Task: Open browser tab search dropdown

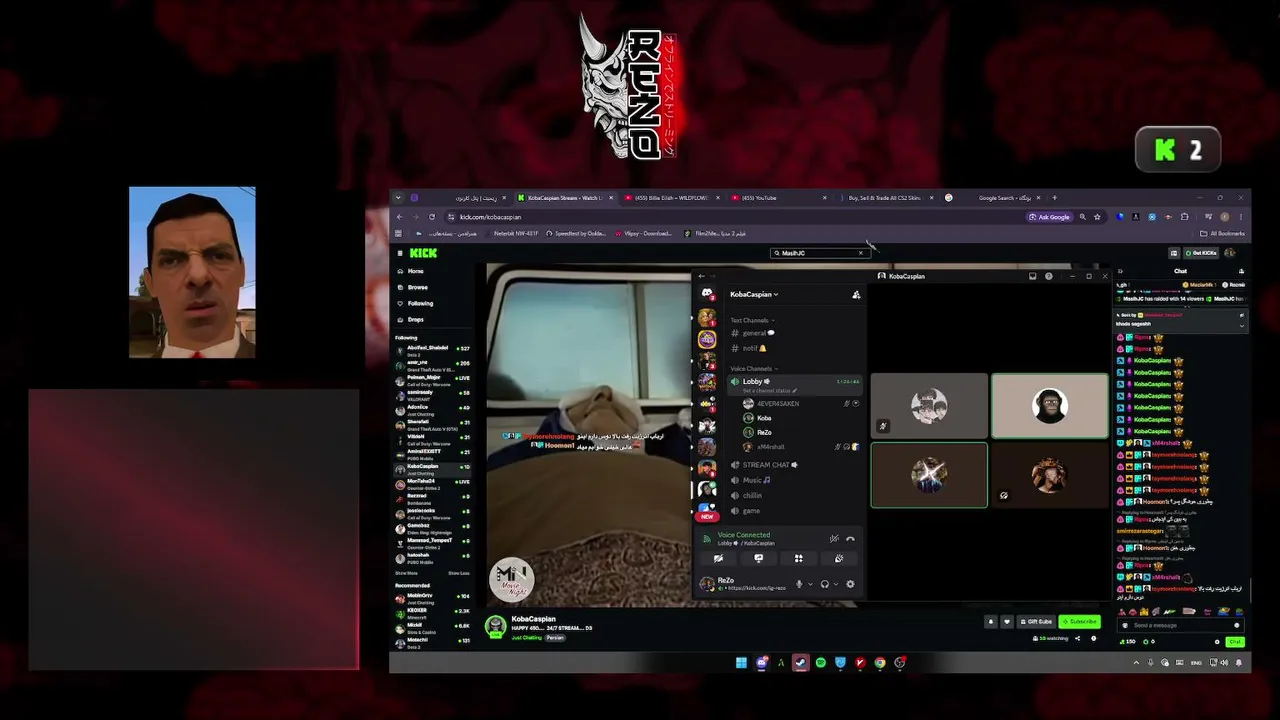Action: pyautogui.click(x=398, y=197)
